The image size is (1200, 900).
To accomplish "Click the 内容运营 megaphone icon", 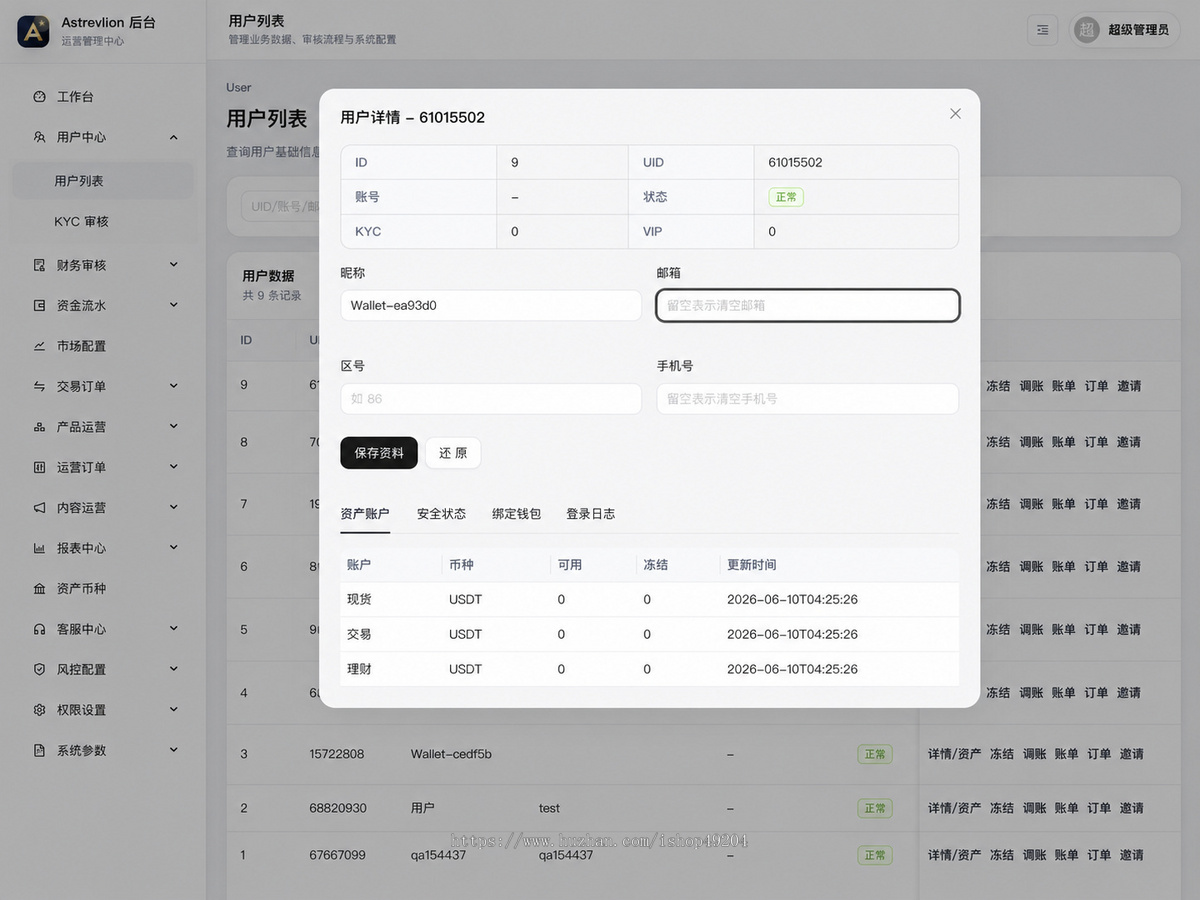I will click(x=39, y=508).
